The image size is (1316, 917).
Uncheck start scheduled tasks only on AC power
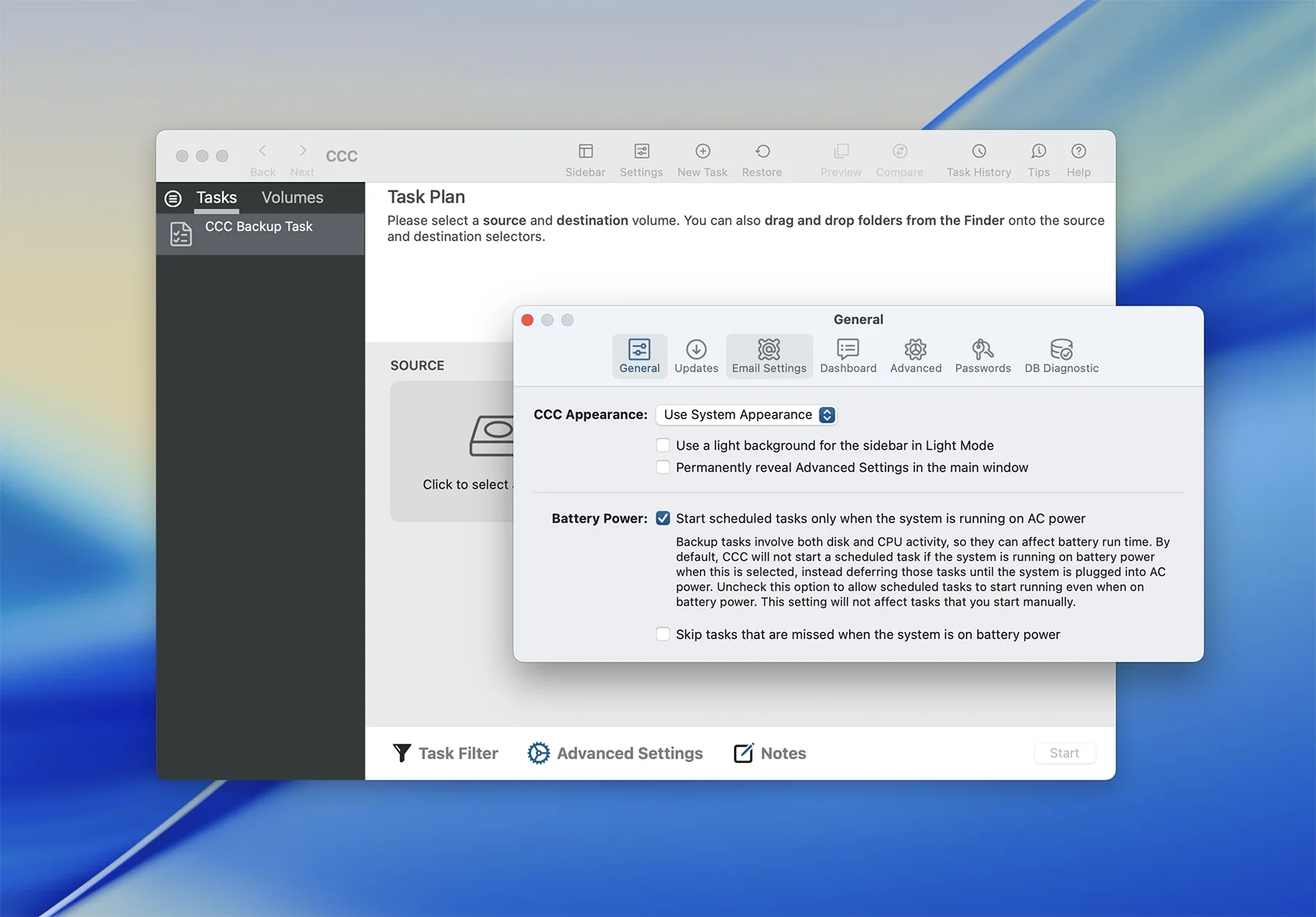point(663,518)
